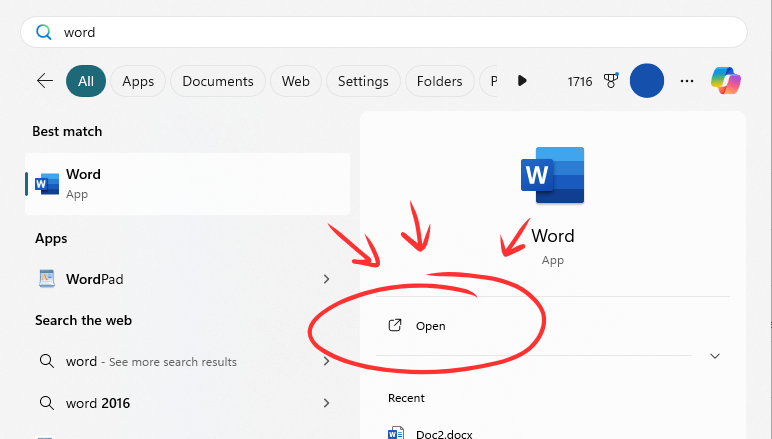Select the "word 2016" web suggestion

(188, 403)
